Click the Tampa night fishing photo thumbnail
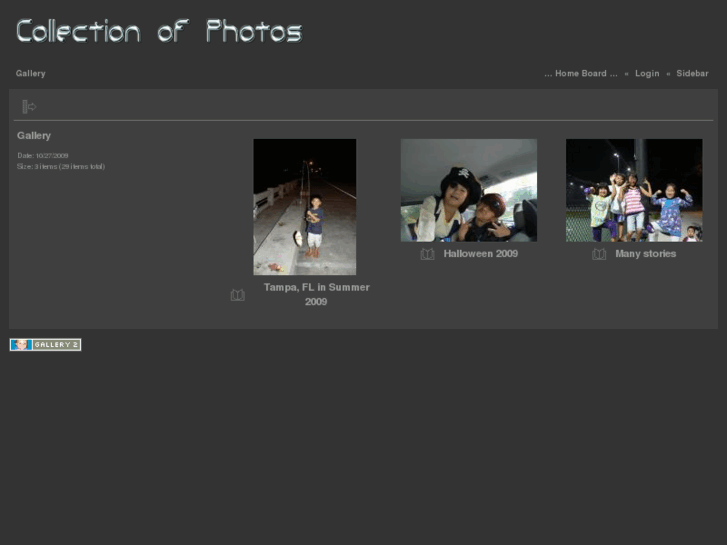Viewport: 727px width, 545px height. 305,207
